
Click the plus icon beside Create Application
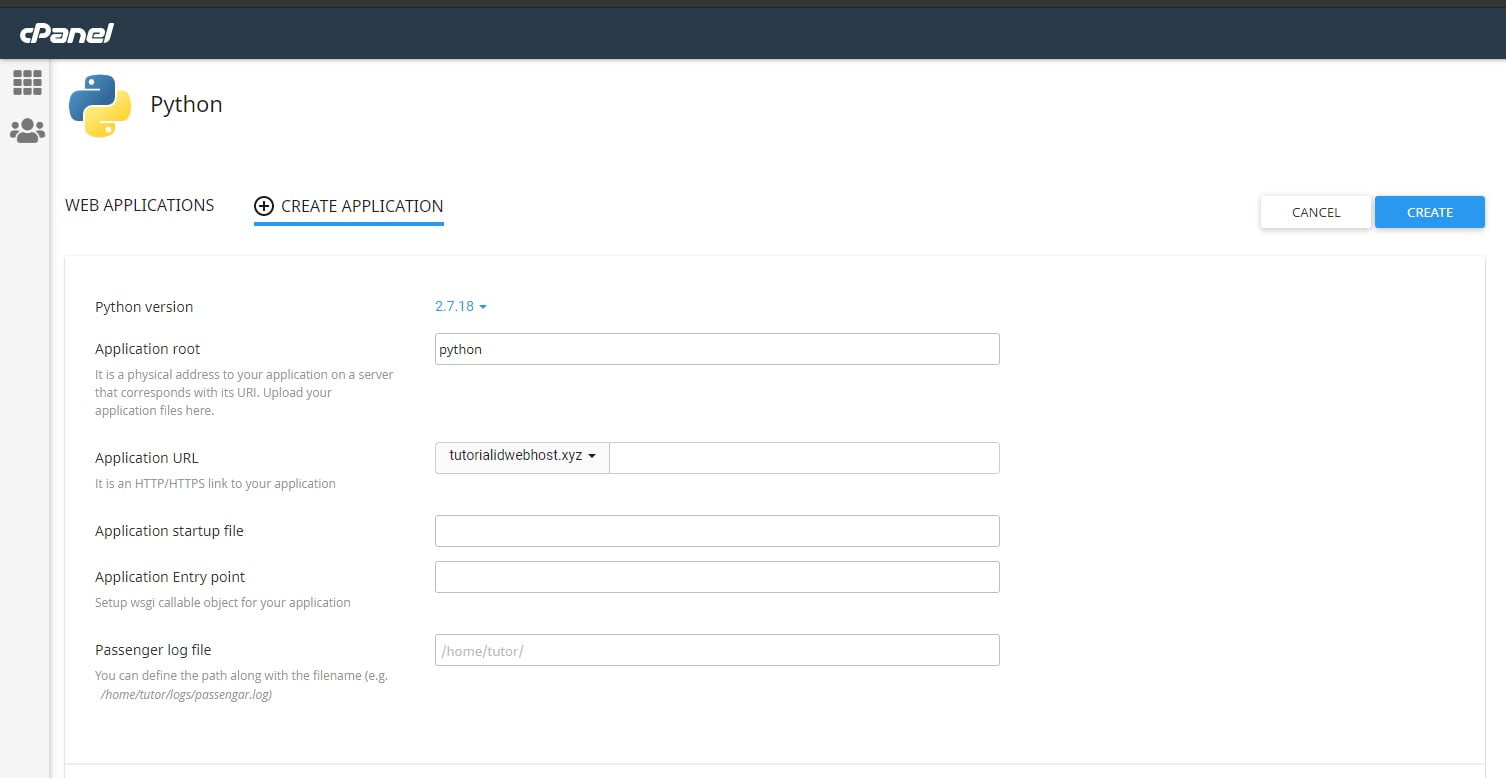264,206
